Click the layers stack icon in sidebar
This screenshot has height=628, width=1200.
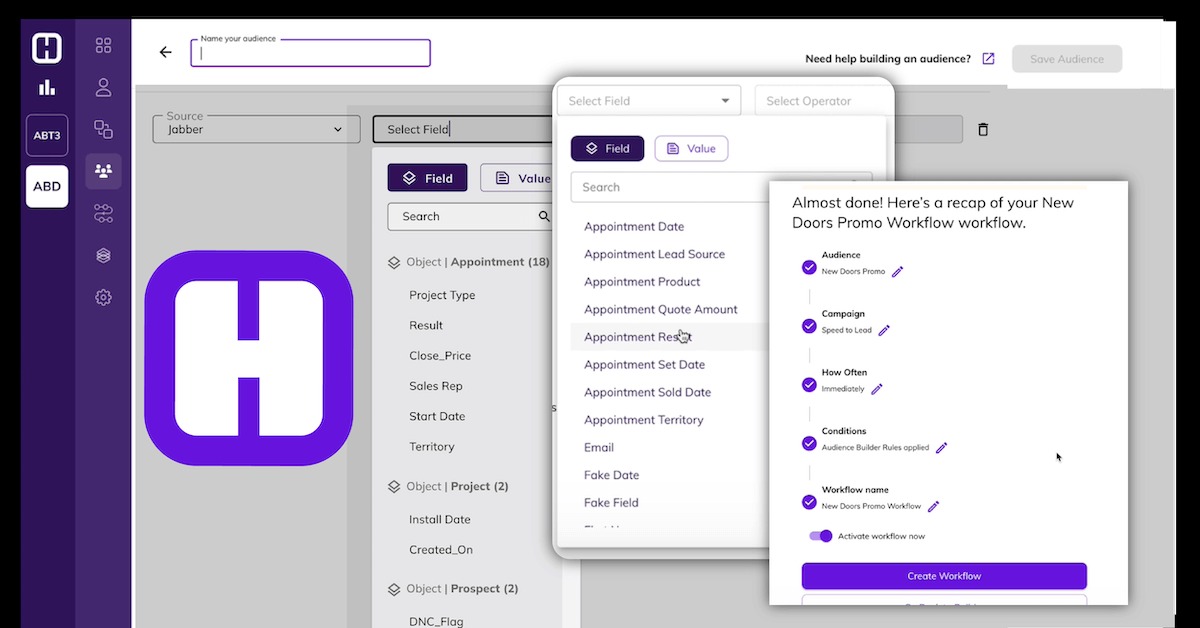pos(103,255)
